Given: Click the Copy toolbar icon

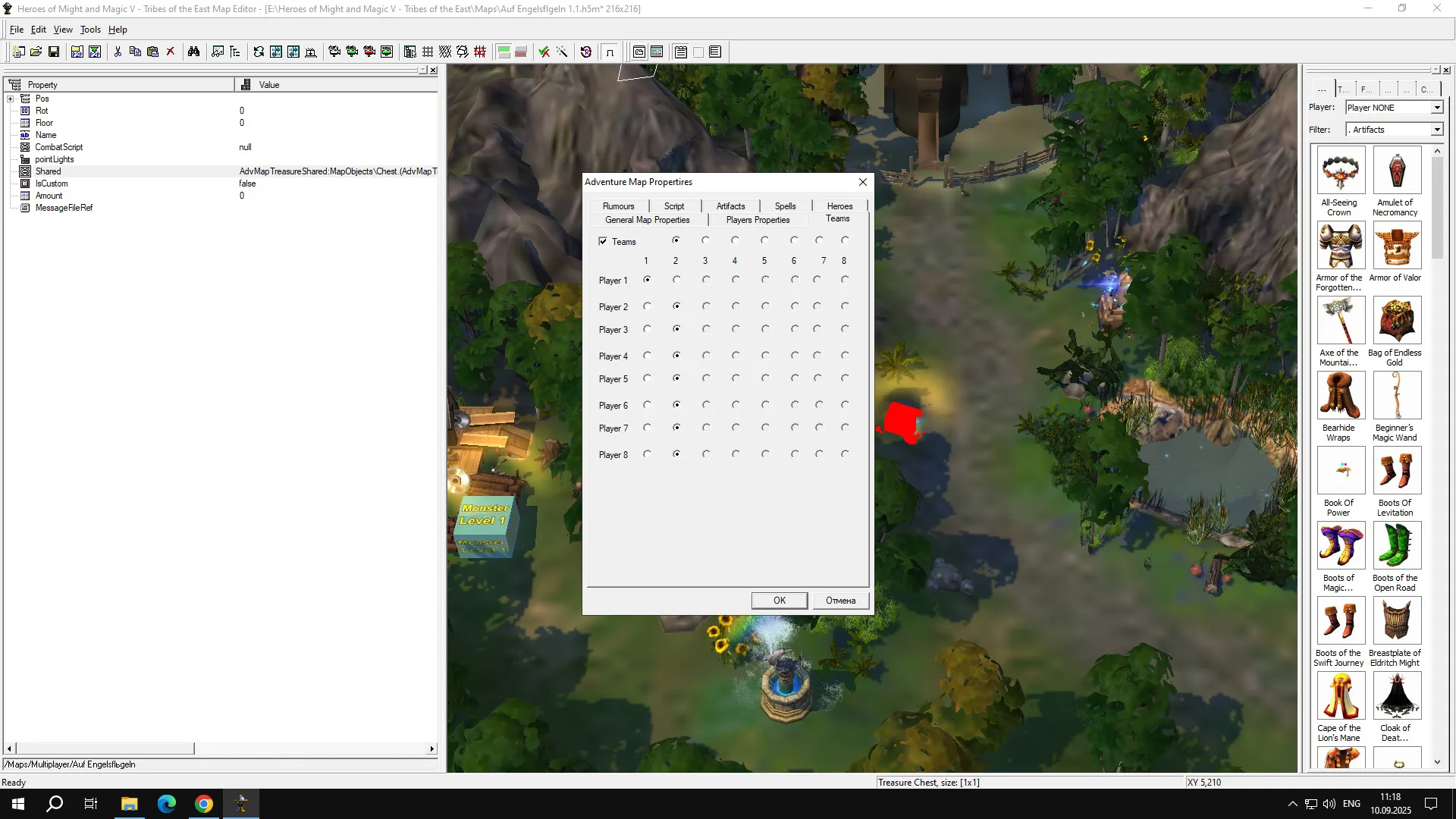Looking at the screenshot, I should pos(135,52).
